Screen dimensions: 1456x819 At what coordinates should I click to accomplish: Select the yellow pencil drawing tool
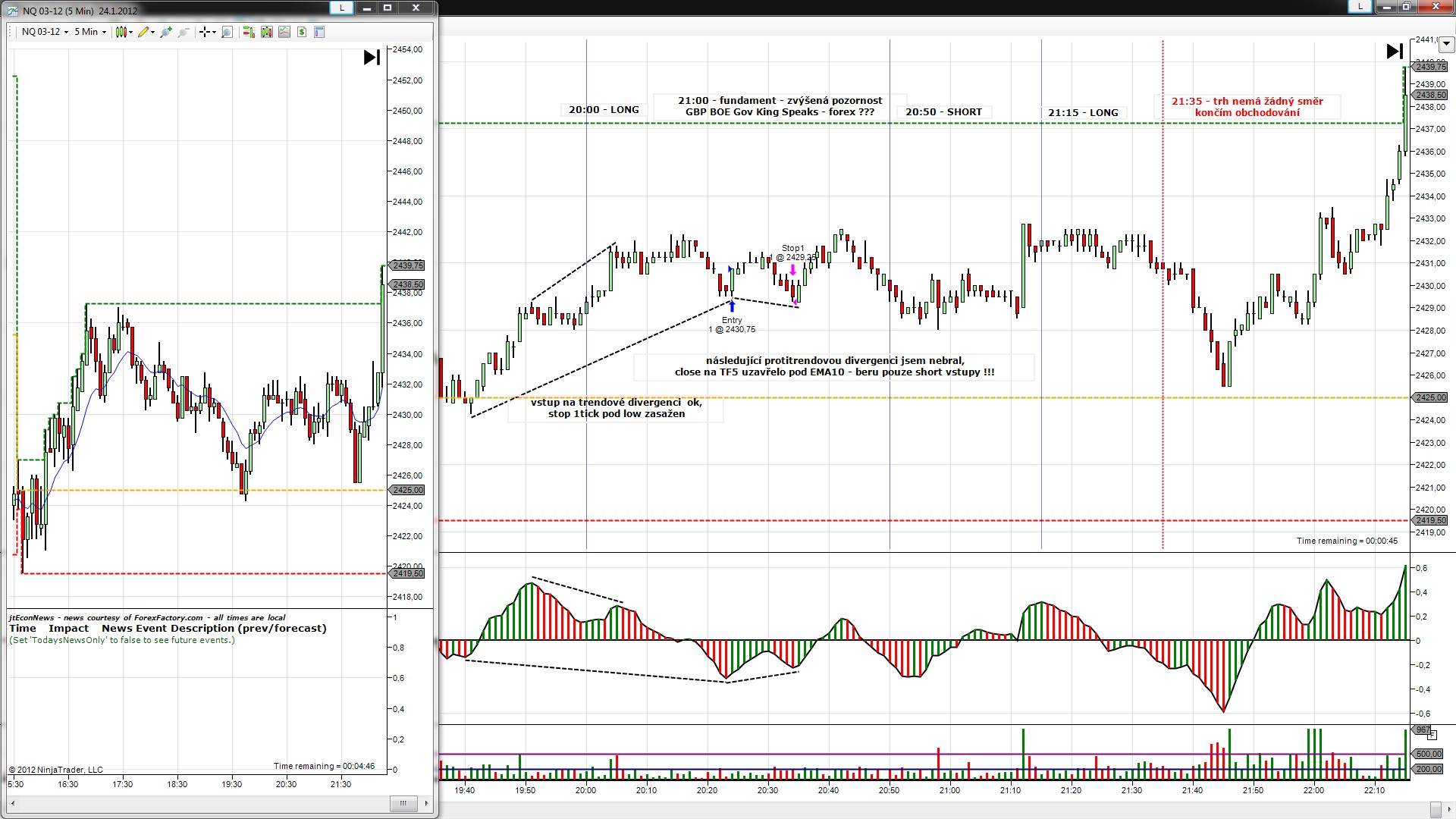pyautogui.click(x=143, y=32)
